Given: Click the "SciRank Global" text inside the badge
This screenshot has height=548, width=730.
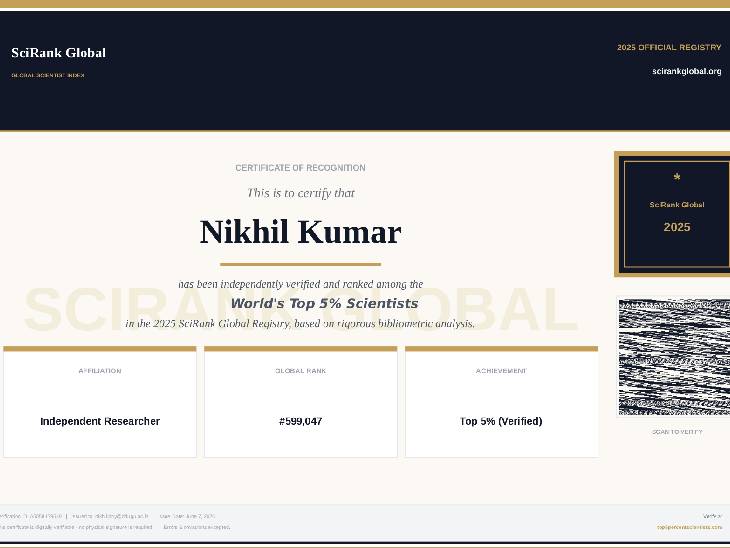Looking at the screenshot, I should pyautogui.click(x=677, y=204).
